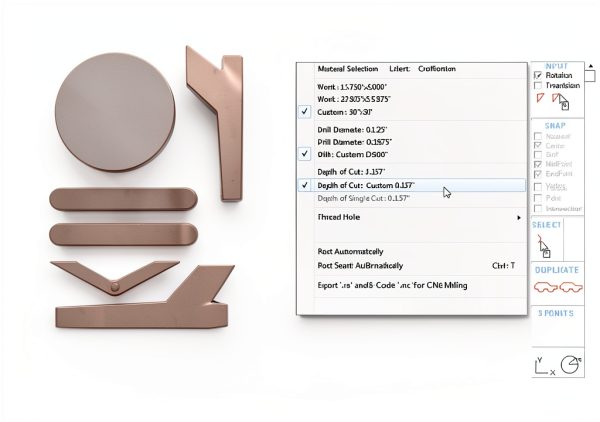Click the INPUT panel heading

556,66
